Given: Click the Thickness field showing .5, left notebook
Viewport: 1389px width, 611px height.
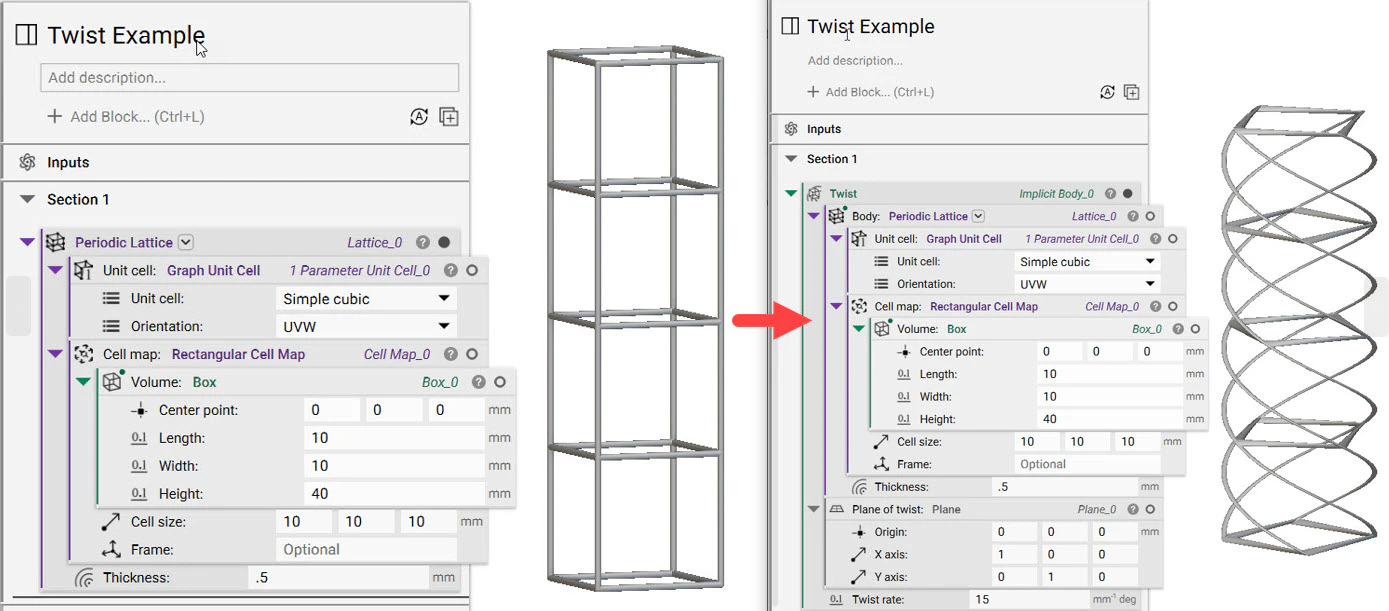Looking at the screenshot, I should pos(338,578).
